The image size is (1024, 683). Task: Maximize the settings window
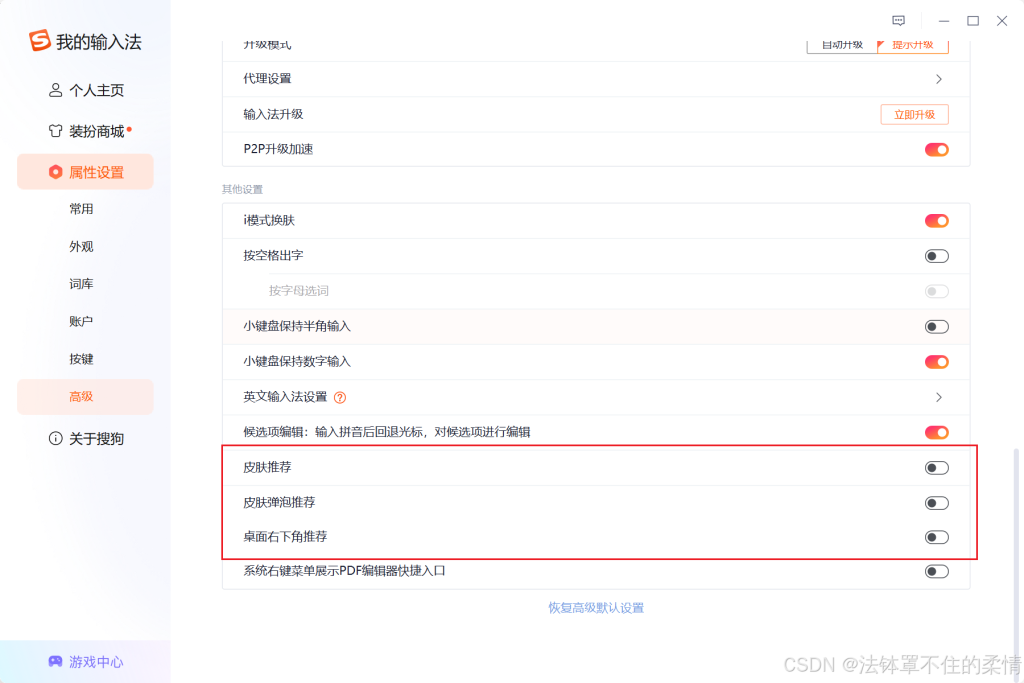click(973, 21)
